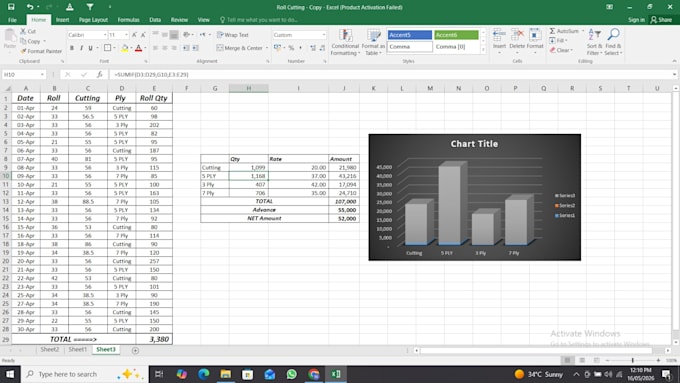The width and height of the screenshot is (680, 383).
Task: Click Share button
Action: coord(661,20)
